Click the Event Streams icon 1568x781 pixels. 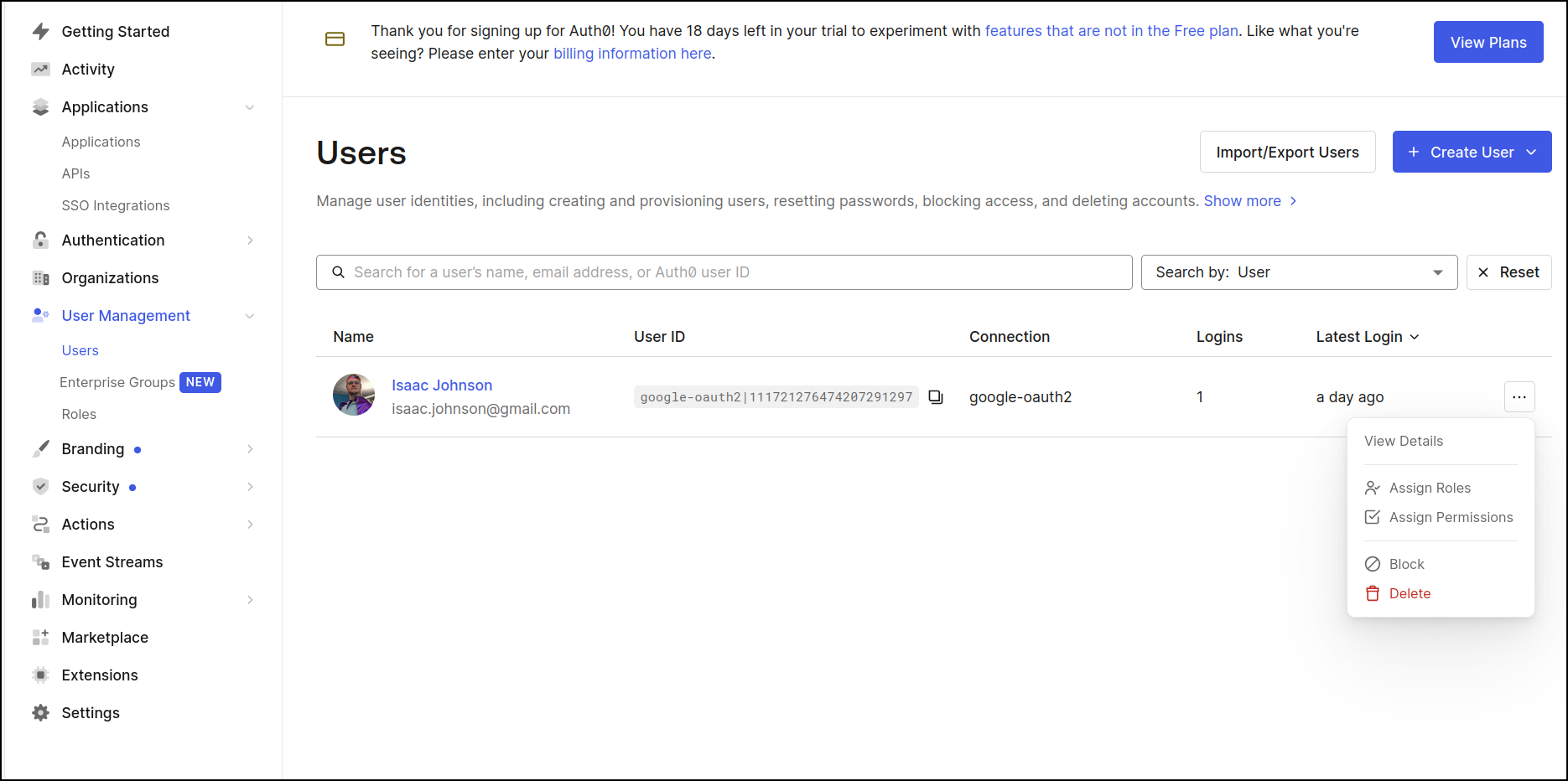40,562
